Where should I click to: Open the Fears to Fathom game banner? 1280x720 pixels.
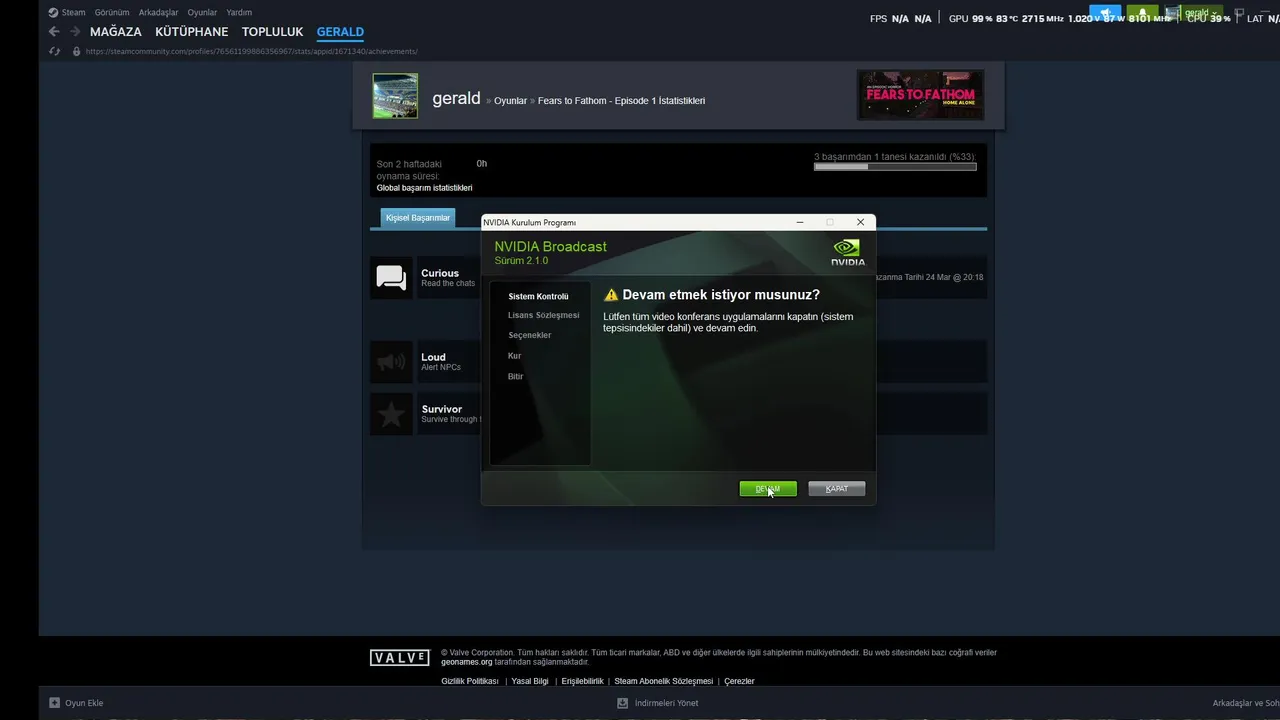(920, 95)
